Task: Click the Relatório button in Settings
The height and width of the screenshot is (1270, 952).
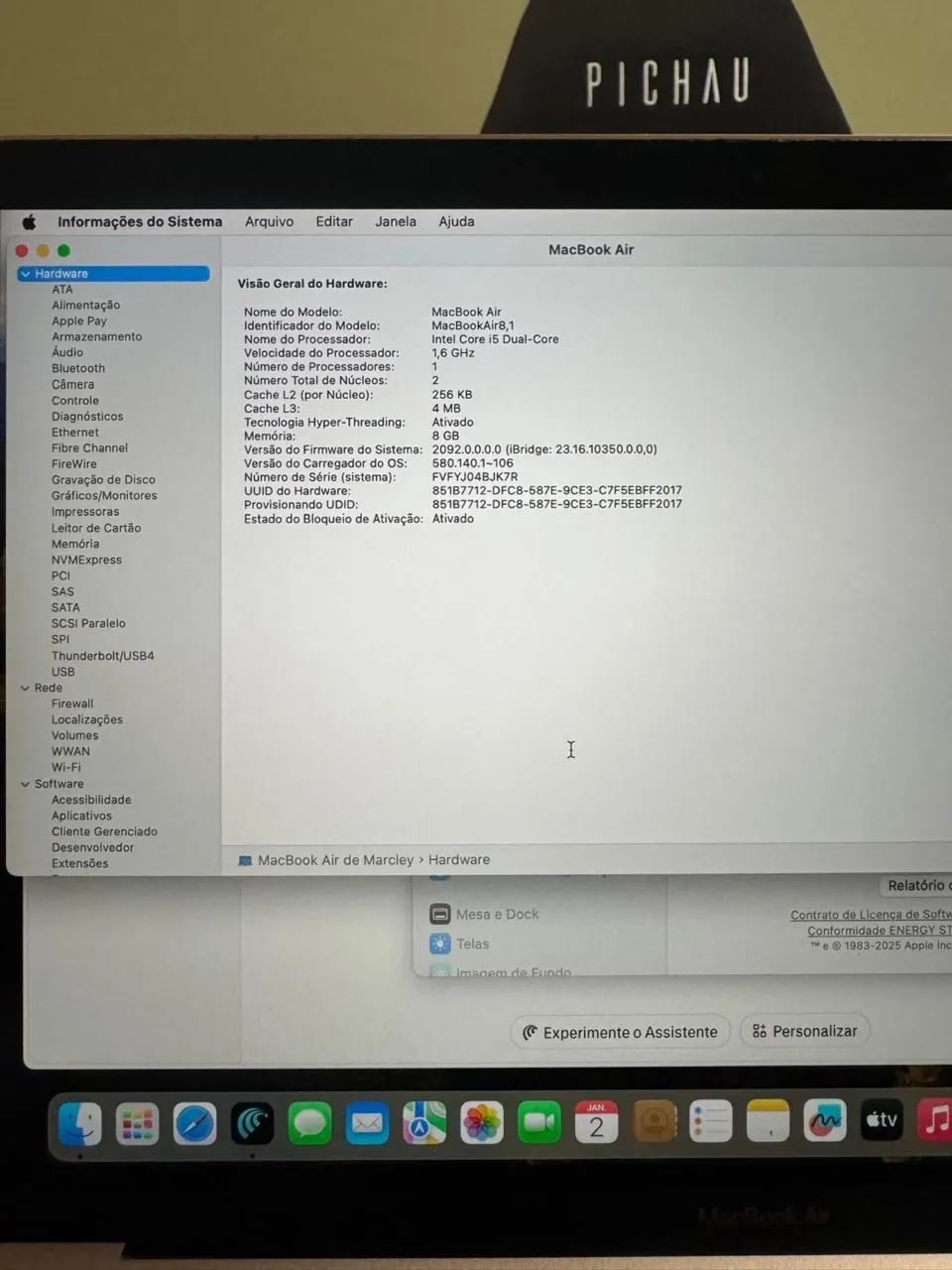Action: (915, 885)
